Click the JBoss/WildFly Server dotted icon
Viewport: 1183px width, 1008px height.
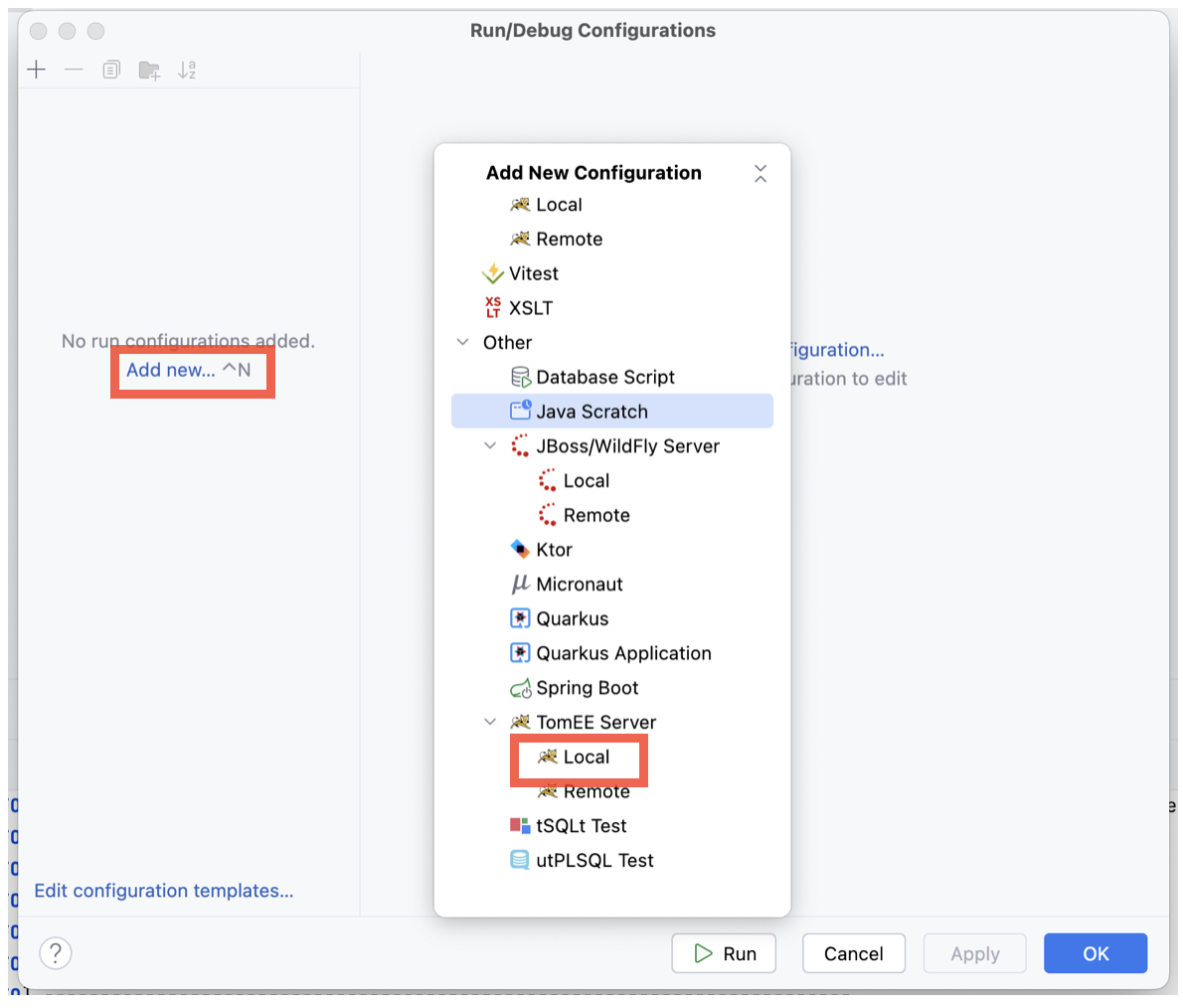point(521,445)
